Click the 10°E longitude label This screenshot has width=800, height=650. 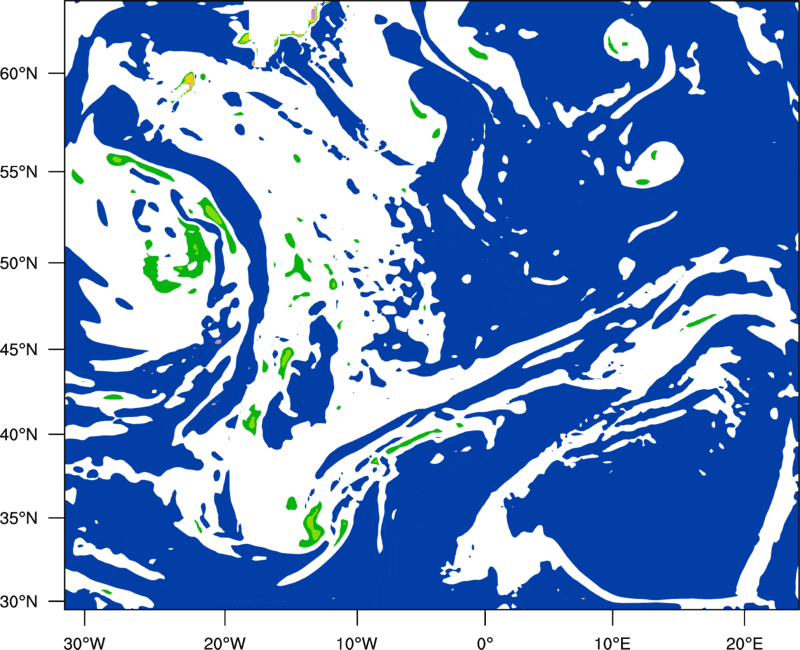(612, 643)
